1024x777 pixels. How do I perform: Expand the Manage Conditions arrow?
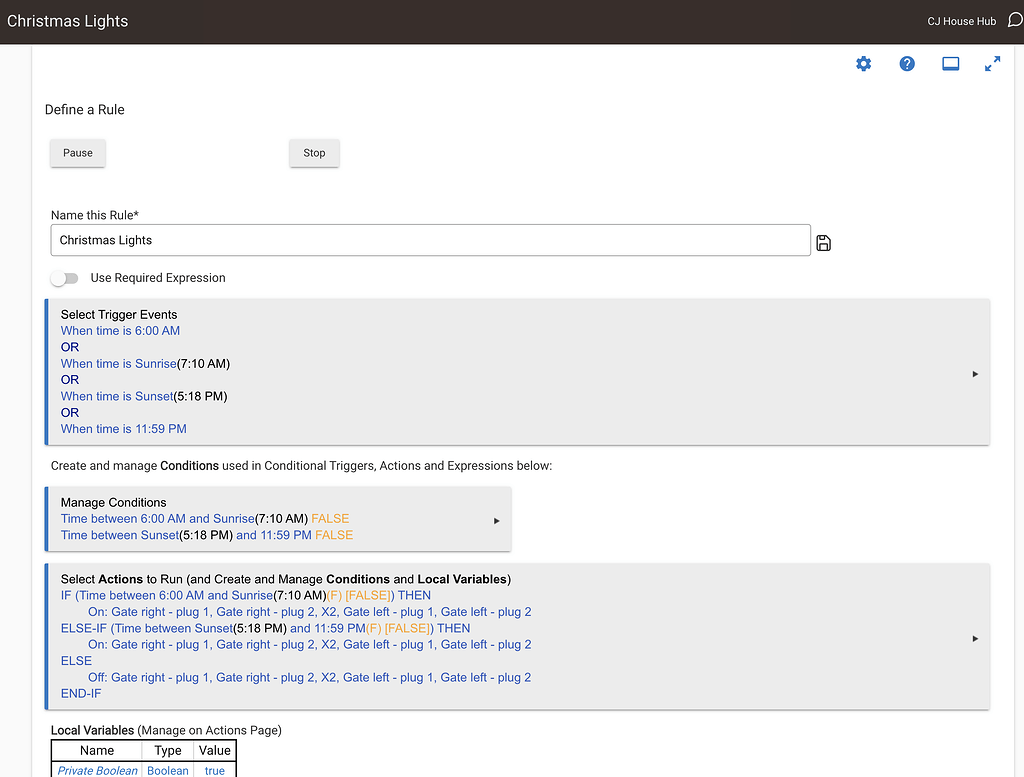click(496, 520)
